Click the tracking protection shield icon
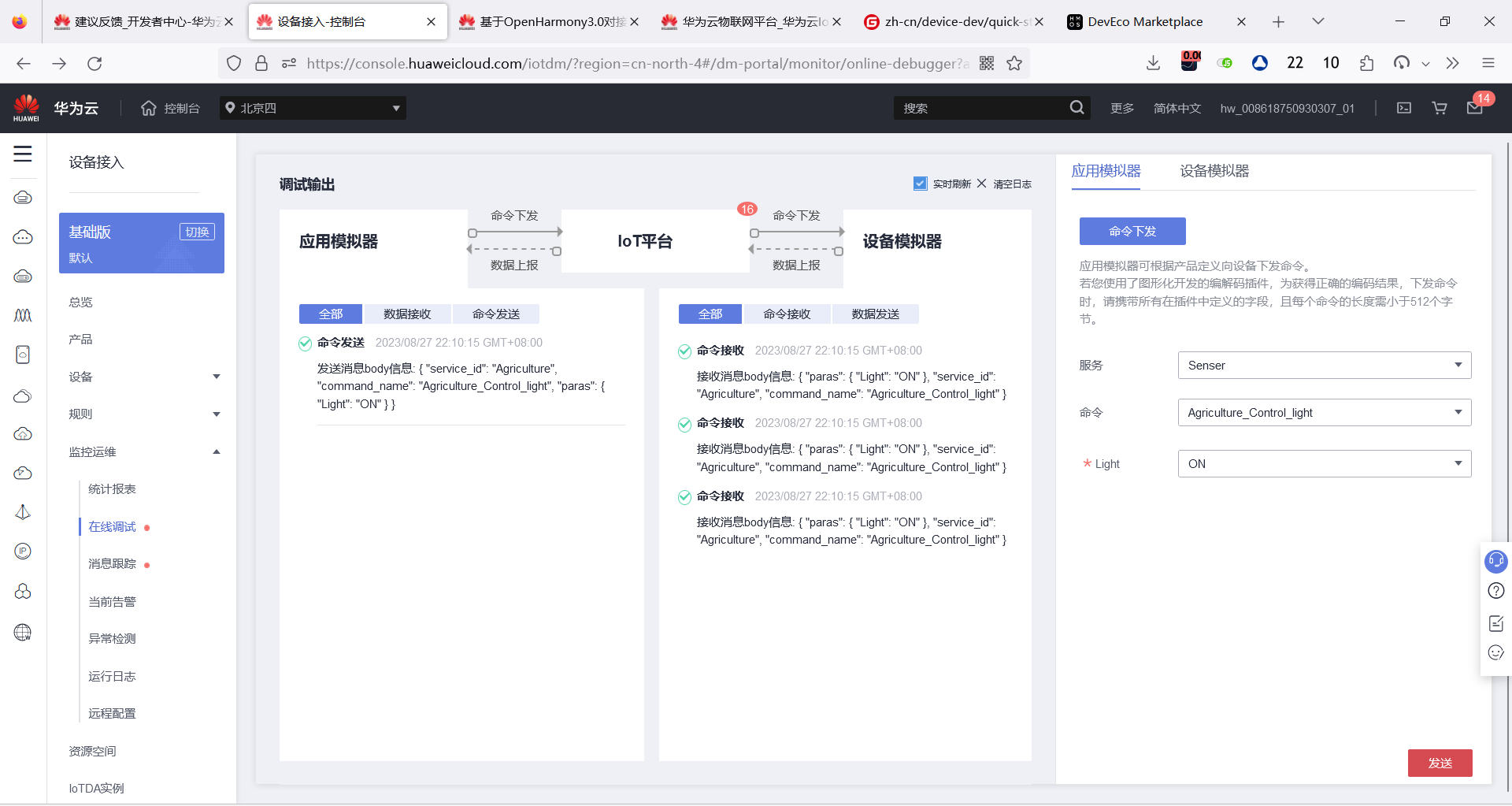The height and width of the screenshot is (806, 1512). pyautogui.click(x=234, y=64)
